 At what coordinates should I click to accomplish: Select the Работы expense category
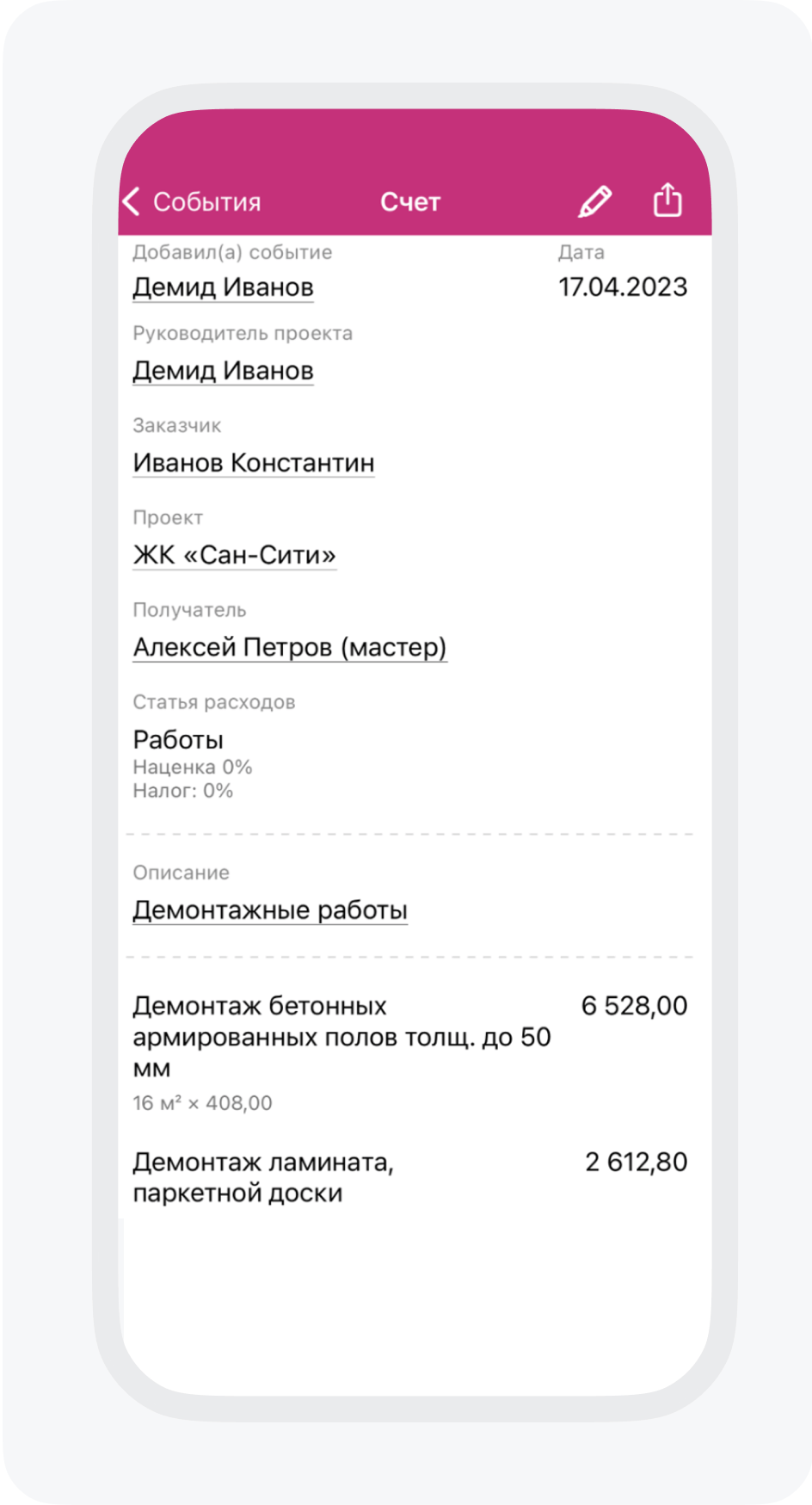[178, 740]
